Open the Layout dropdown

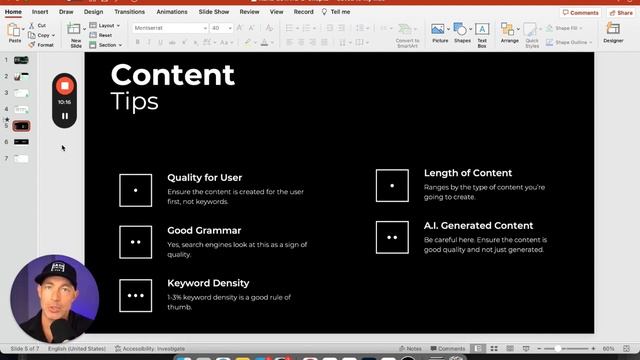tap(104, 25)
